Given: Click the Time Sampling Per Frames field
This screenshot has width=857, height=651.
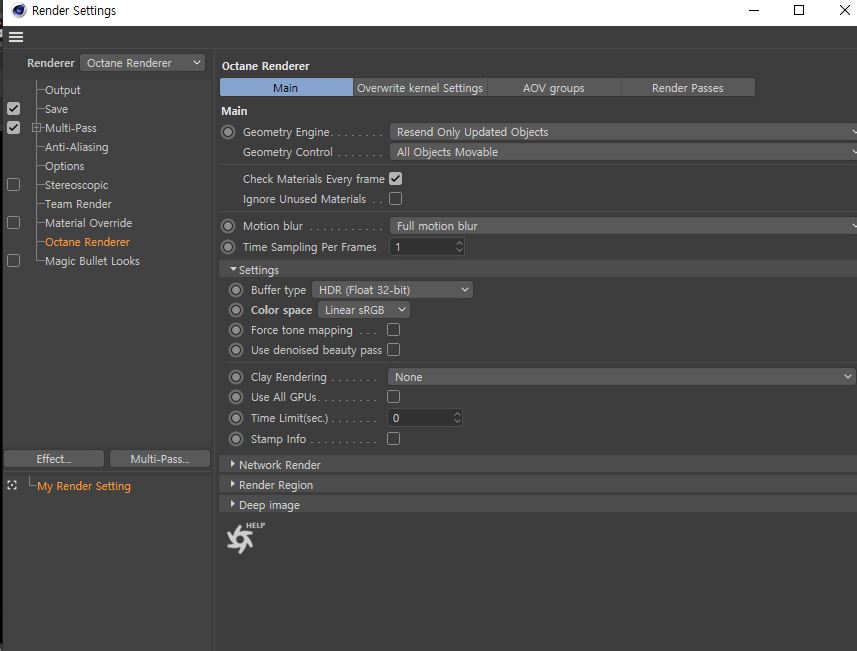Looking at the screenshot, I should (x=427, y=247).
